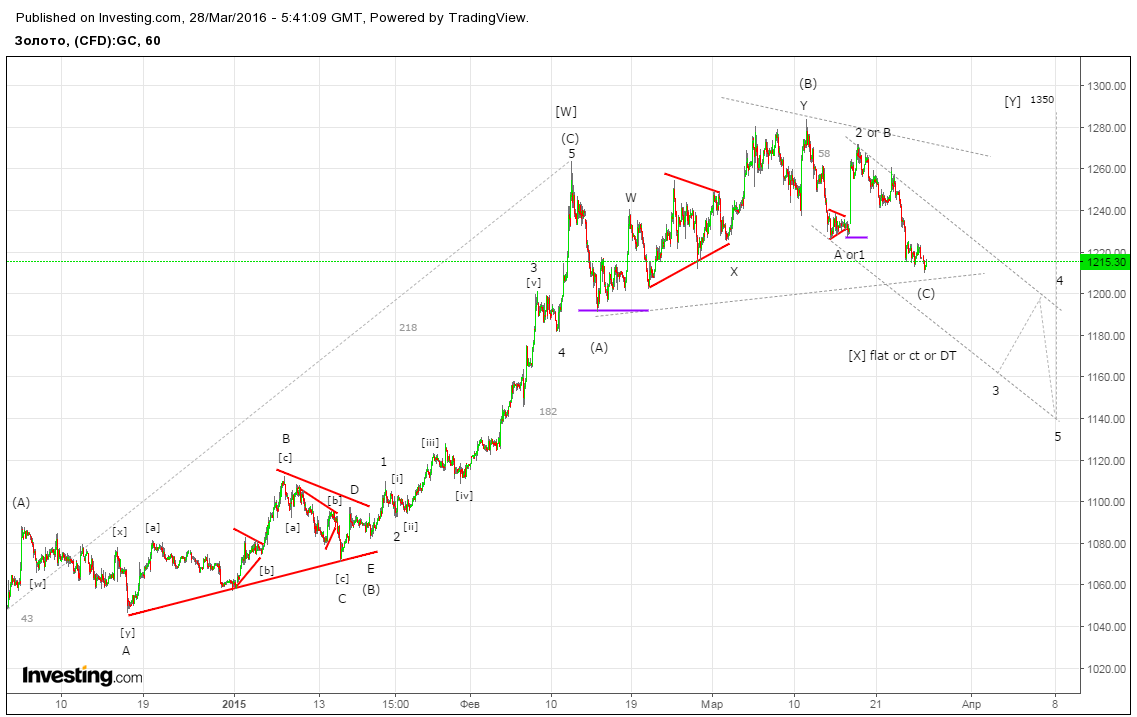Click the 1260.00 price axis label
Screen dimensions: 1137x717
[1106, 170]
